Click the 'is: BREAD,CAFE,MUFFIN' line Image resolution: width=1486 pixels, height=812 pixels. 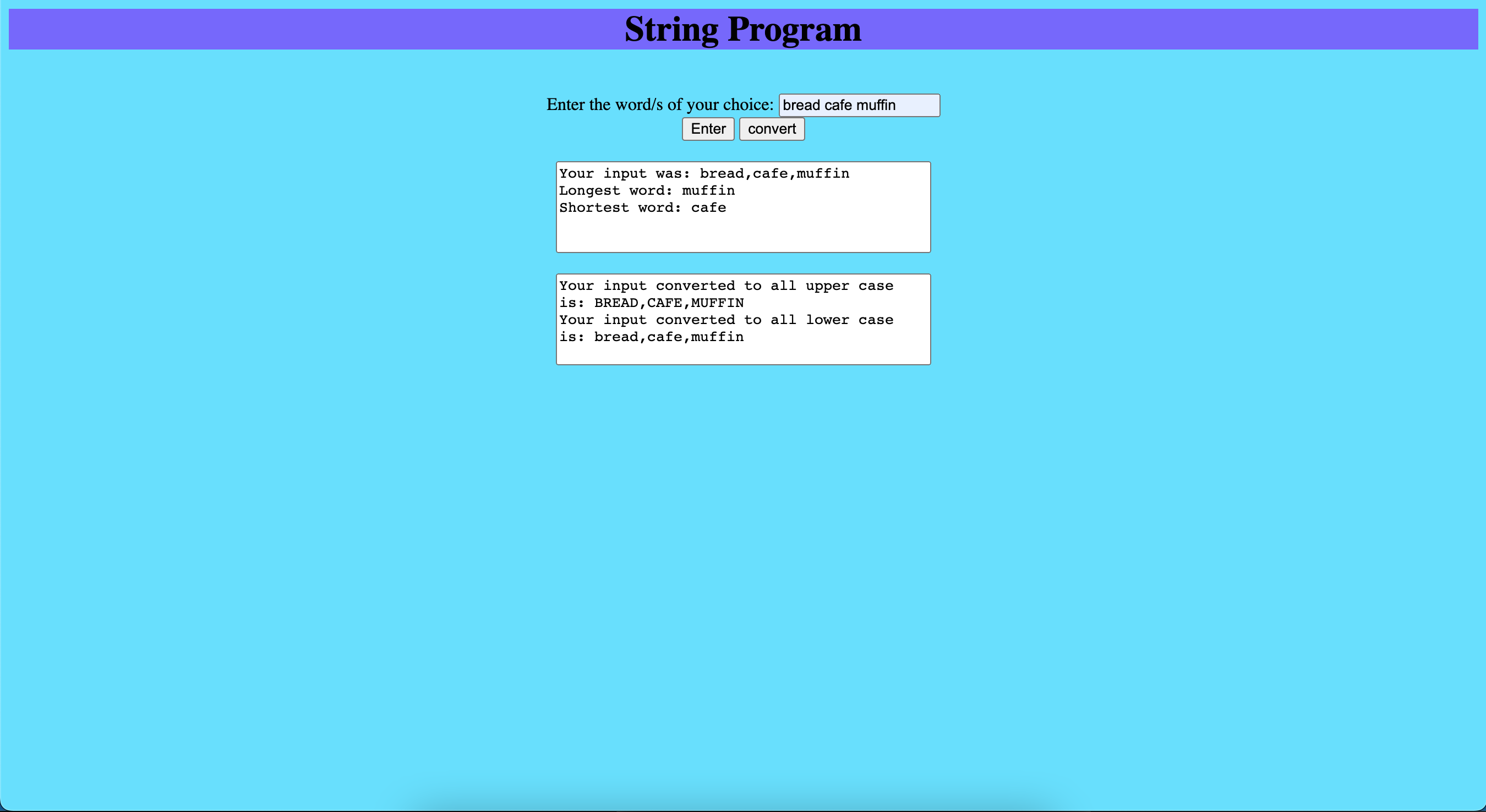coord(651,303)
